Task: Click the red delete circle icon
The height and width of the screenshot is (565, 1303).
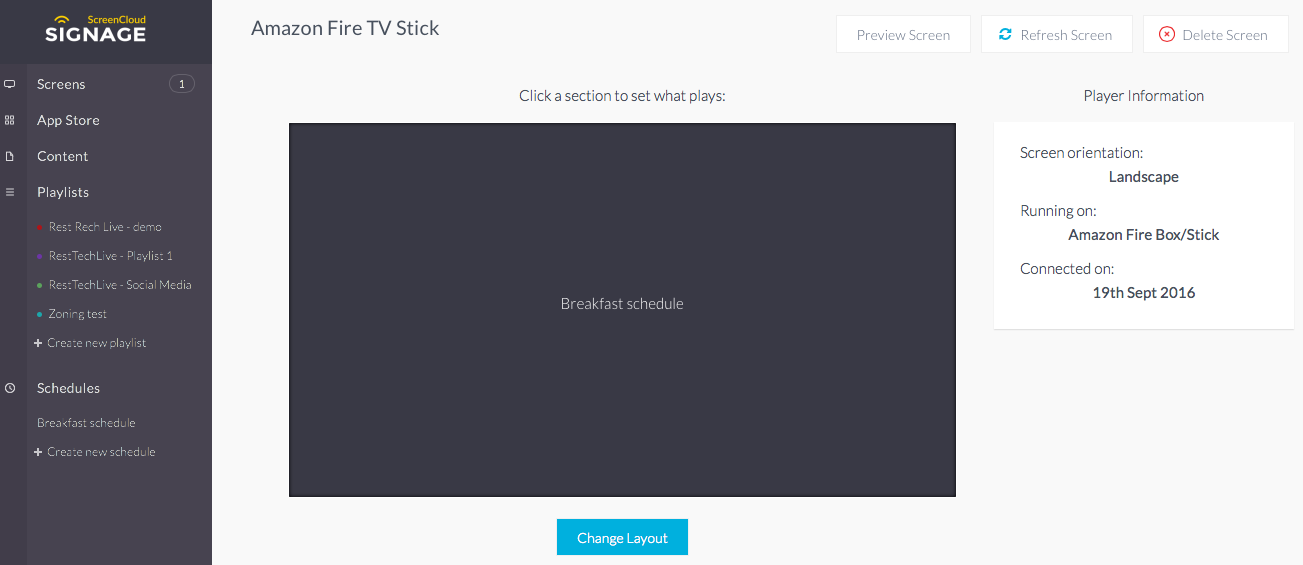Action: point(1166,35)
